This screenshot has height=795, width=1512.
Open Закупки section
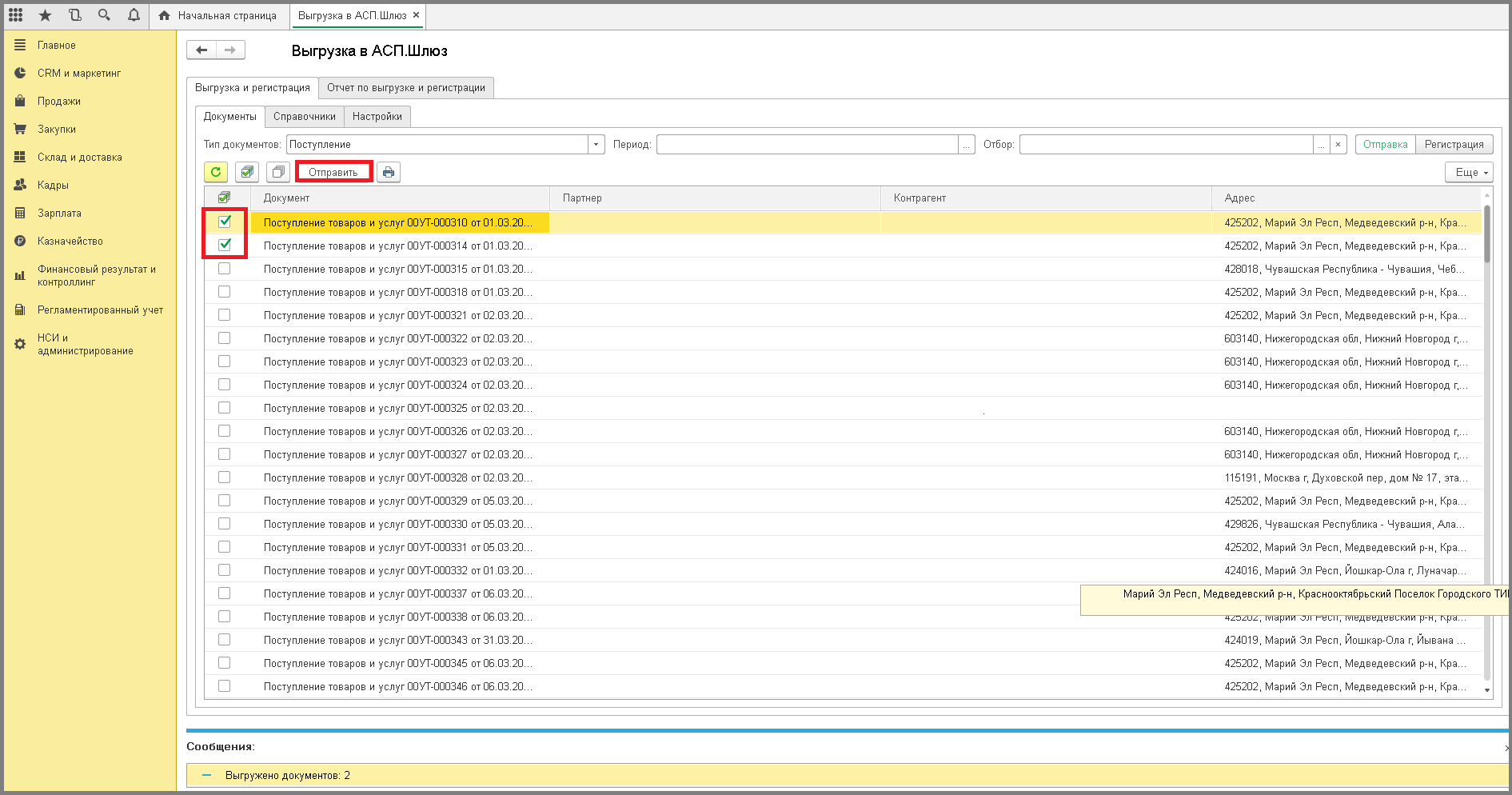[57, 130]
